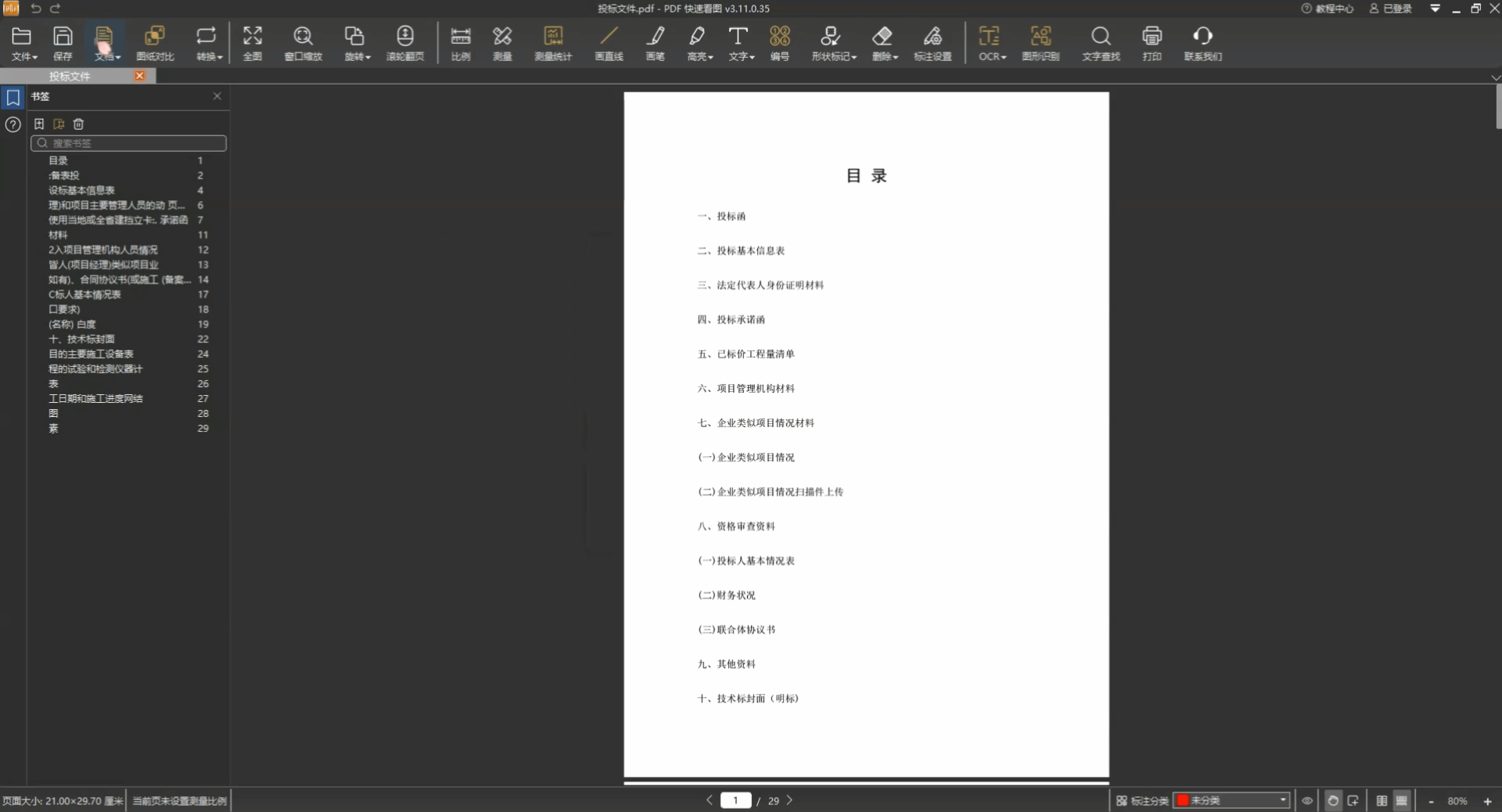Click the undo arrow in title bar
The image size is (1502, 812).
pos(36,9)
